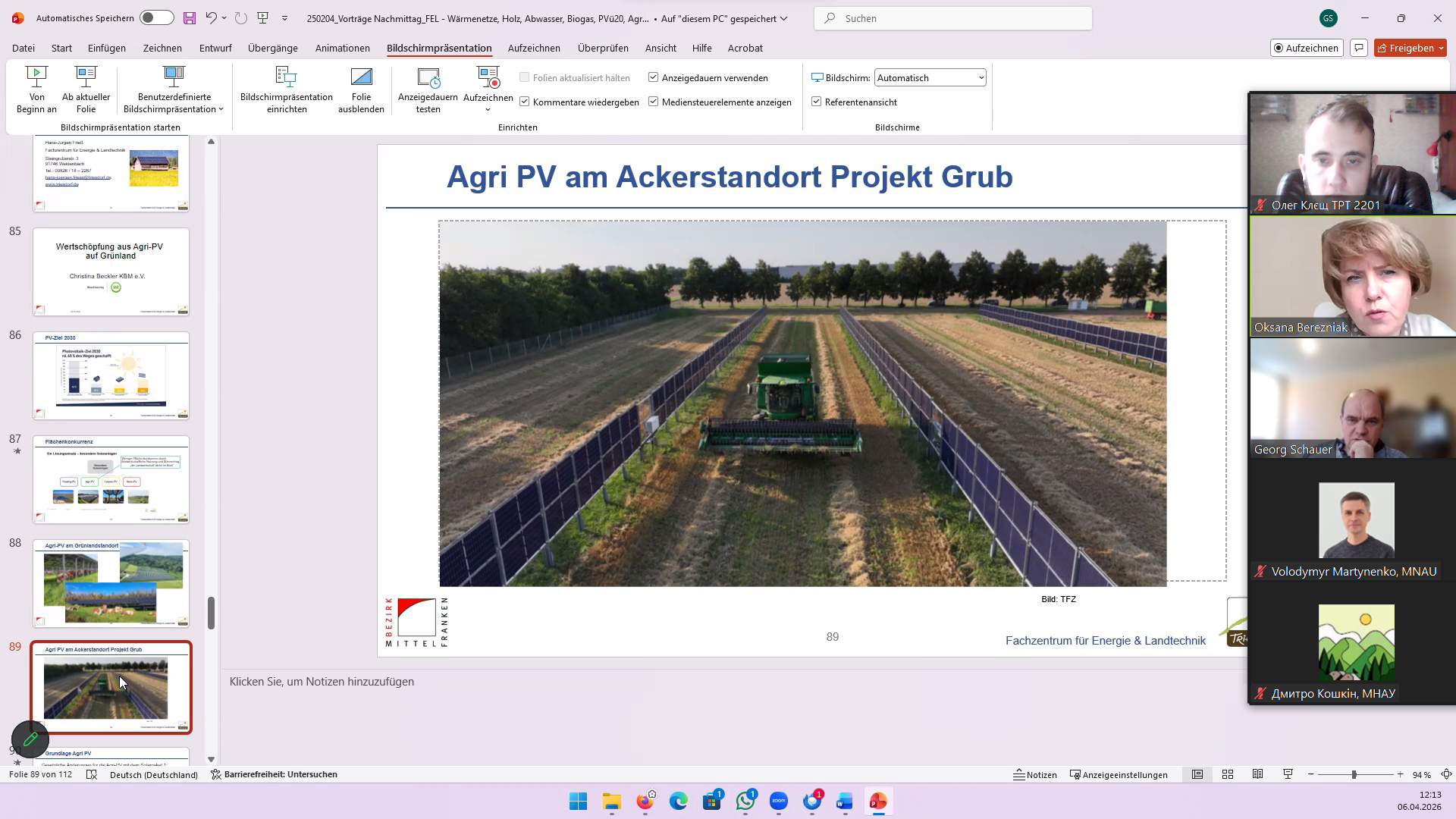The height and width of the screenshot is (819, 1456).
Task: Switch to the Ansicht tab
Action: (660, 48)
